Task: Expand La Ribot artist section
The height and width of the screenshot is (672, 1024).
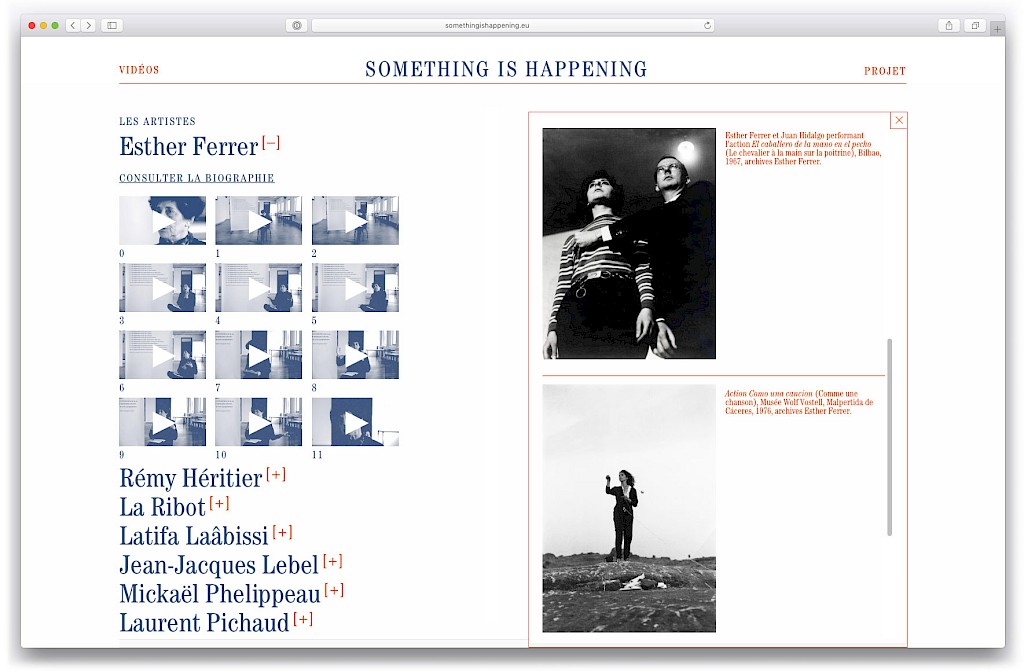Action: click(x=219, y=503)
